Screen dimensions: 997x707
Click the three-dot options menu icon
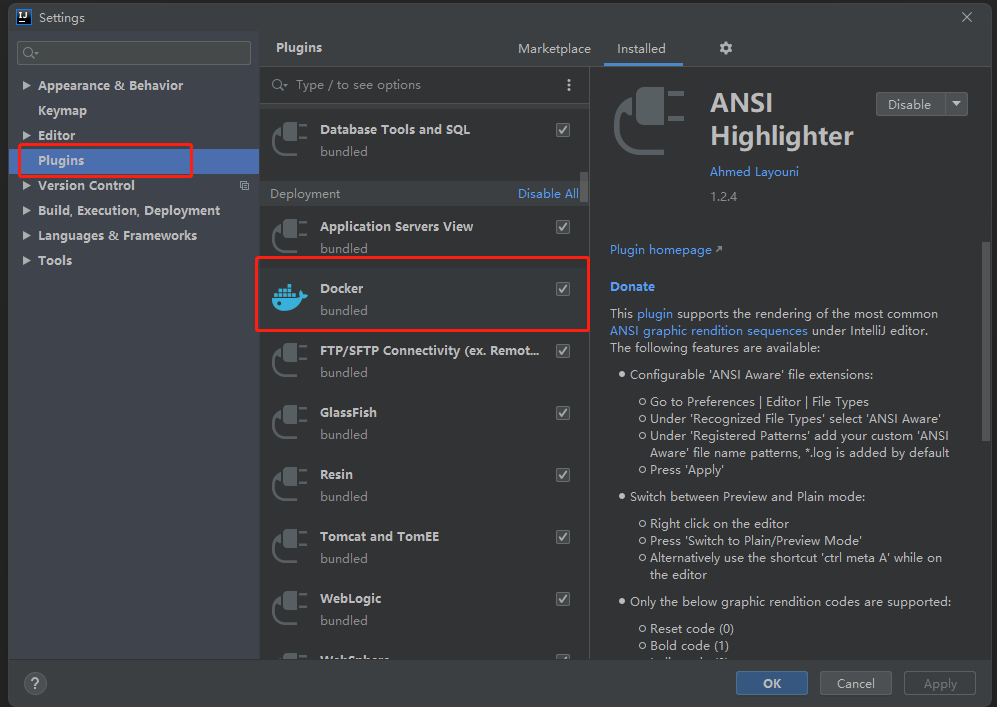pyautogui.click(x=569, y=85)
